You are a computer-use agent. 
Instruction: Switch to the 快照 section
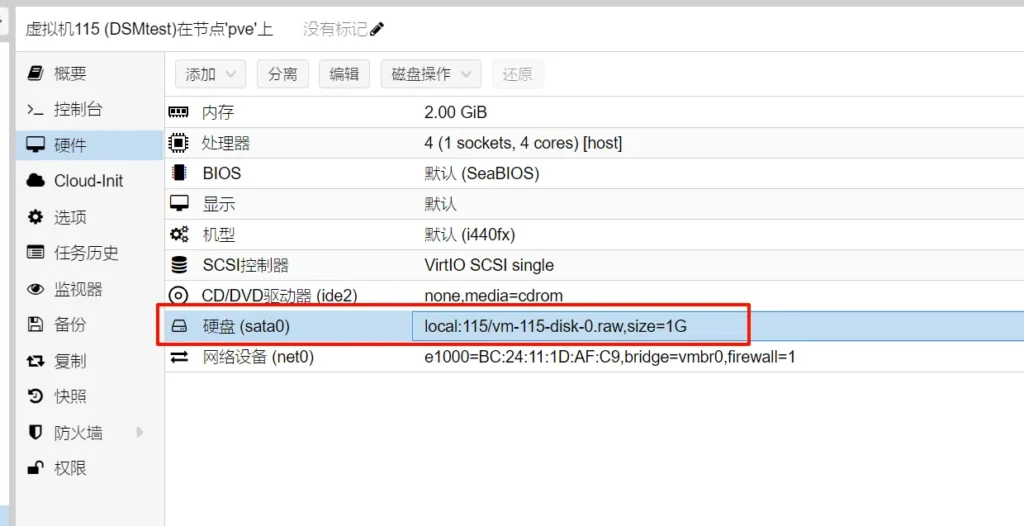pos(70,397)
